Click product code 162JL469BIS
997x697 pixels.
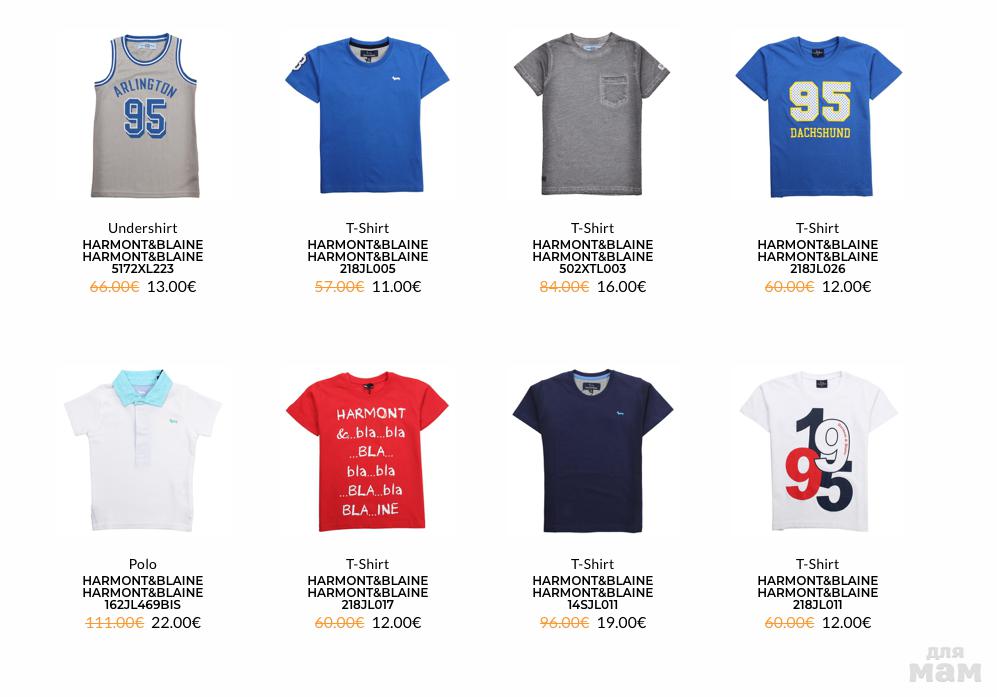click(x=142, y=605)
